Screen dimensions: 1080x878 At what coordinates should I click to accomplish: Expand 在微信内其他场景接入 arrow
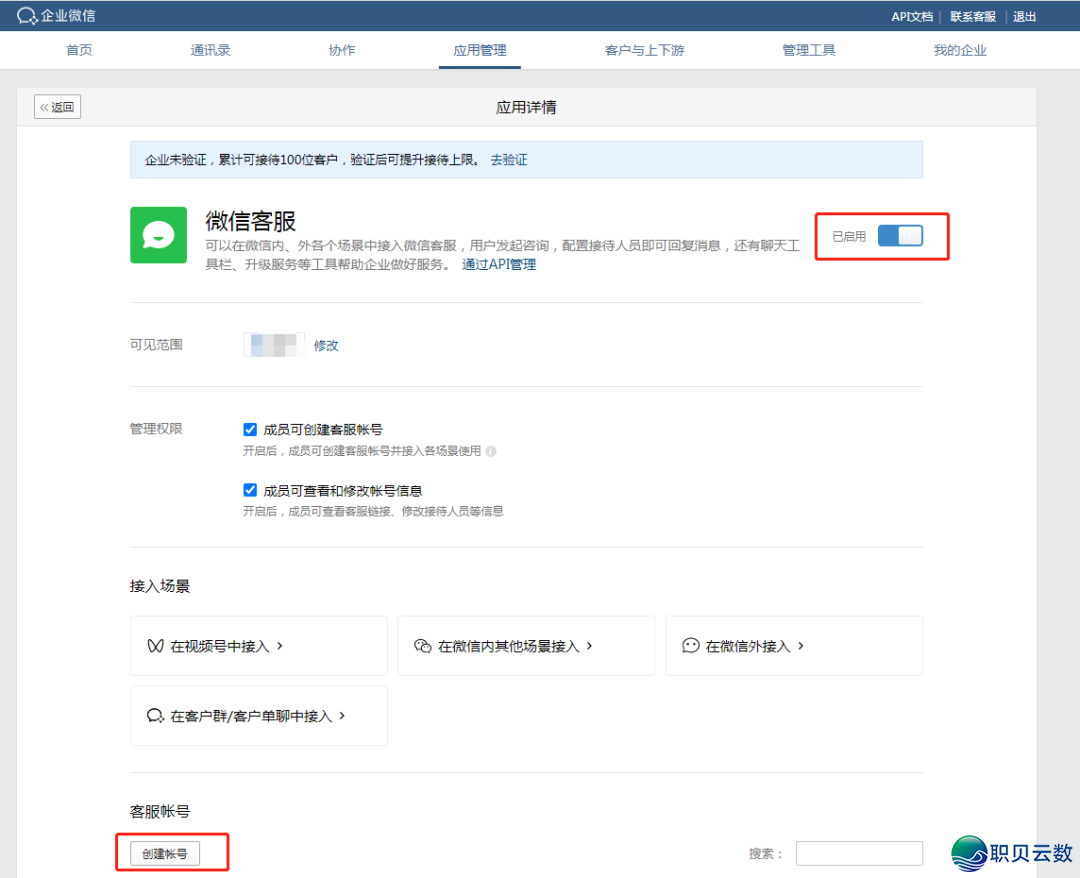click(590, 646)
